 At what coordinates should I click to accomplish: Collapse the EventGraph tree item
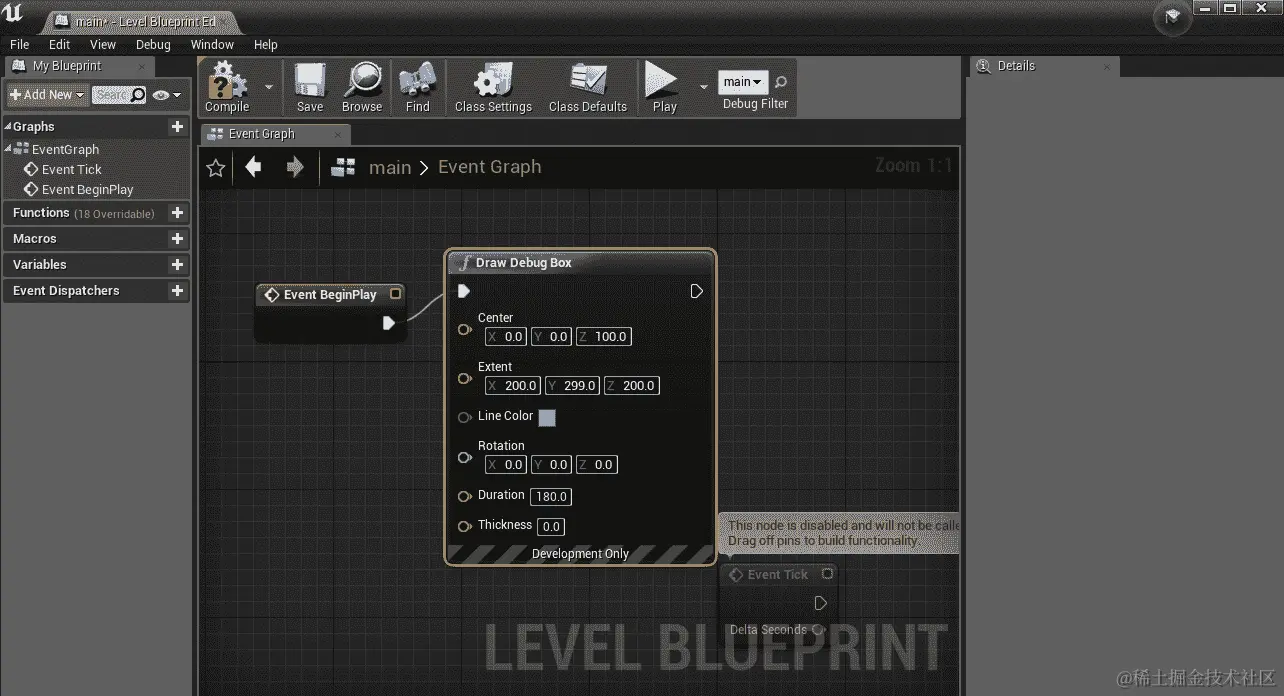pyautogui.click(x=9, y=148)
